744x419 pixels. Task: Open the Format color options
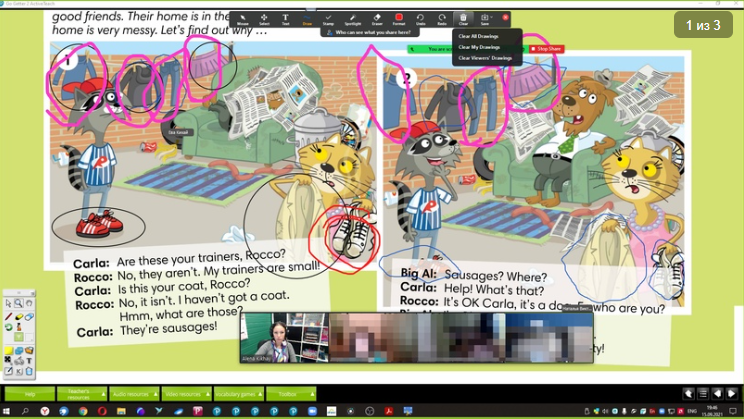[399, 19]
